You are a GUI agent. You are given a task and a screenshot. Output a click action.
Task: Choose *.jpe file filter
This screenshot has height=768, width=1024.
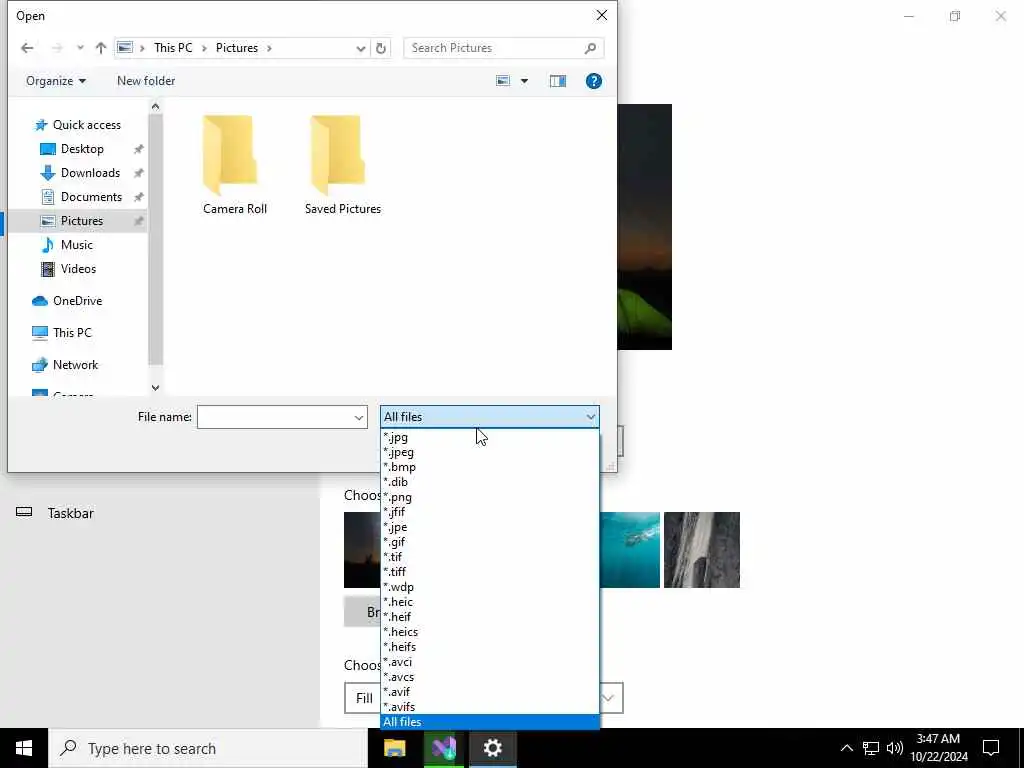pos(489,528)
